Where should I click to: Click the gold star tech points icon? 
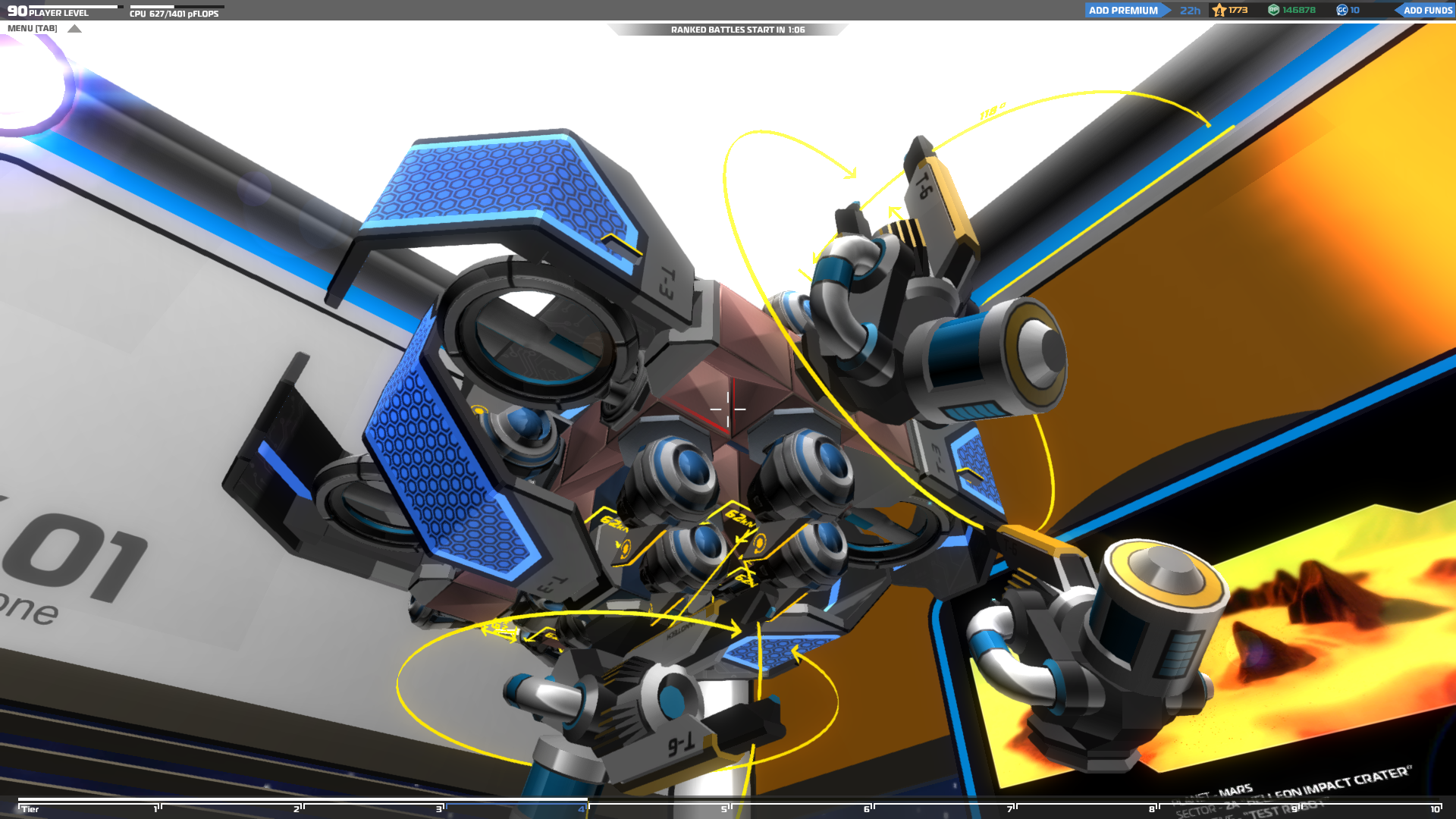click(1219, 11)
